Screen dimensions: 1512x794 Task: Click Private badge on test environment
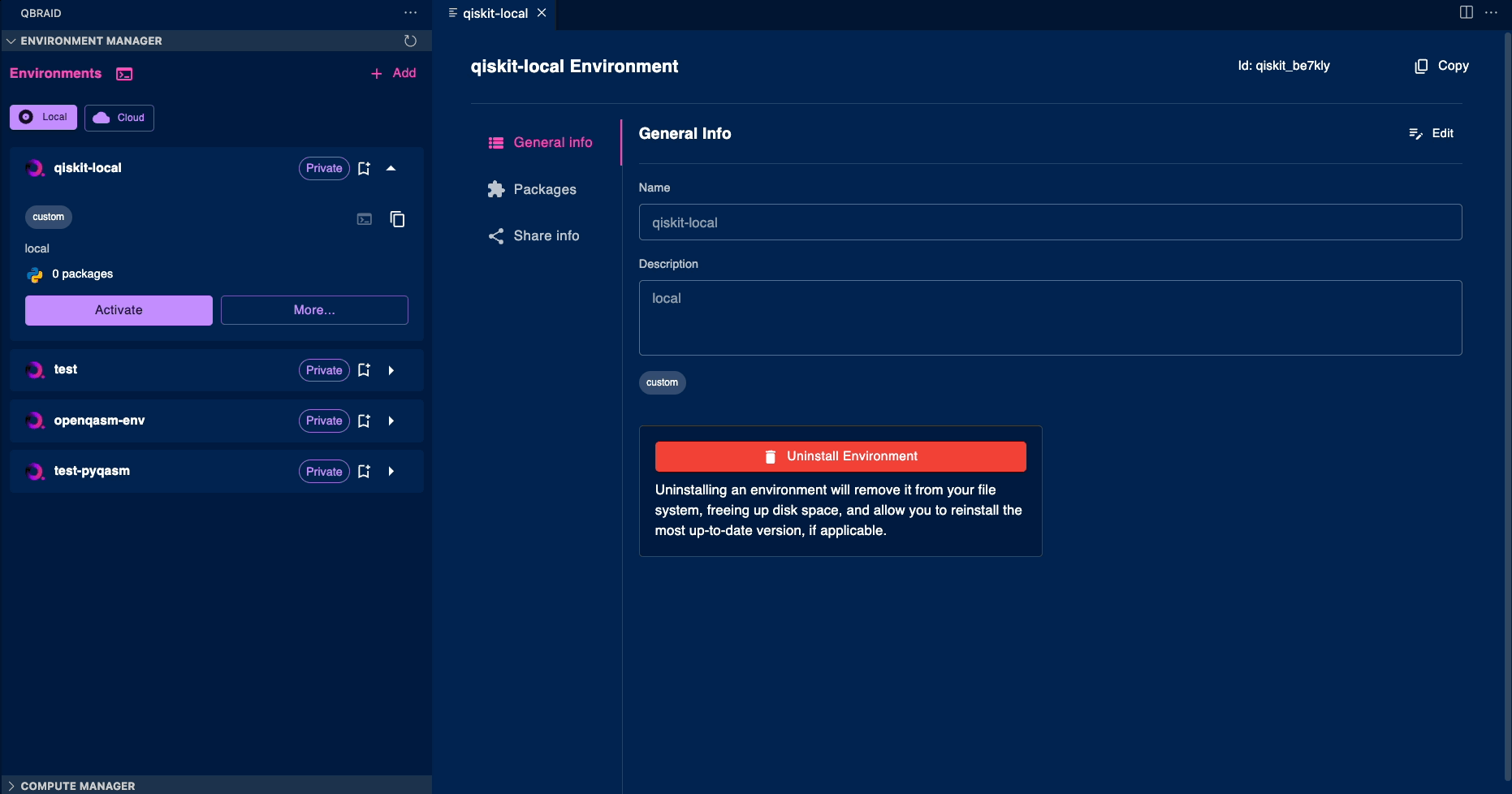point(324,370)
